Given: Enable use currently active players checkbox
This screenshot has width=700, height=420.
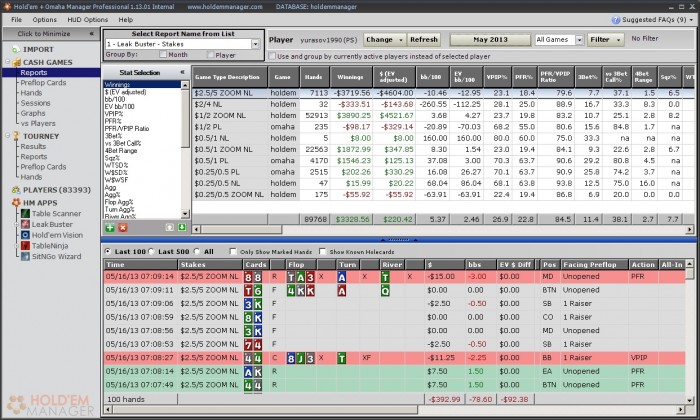Looking at the screenshot, I should pyautogui.click(x=271, y=56).
